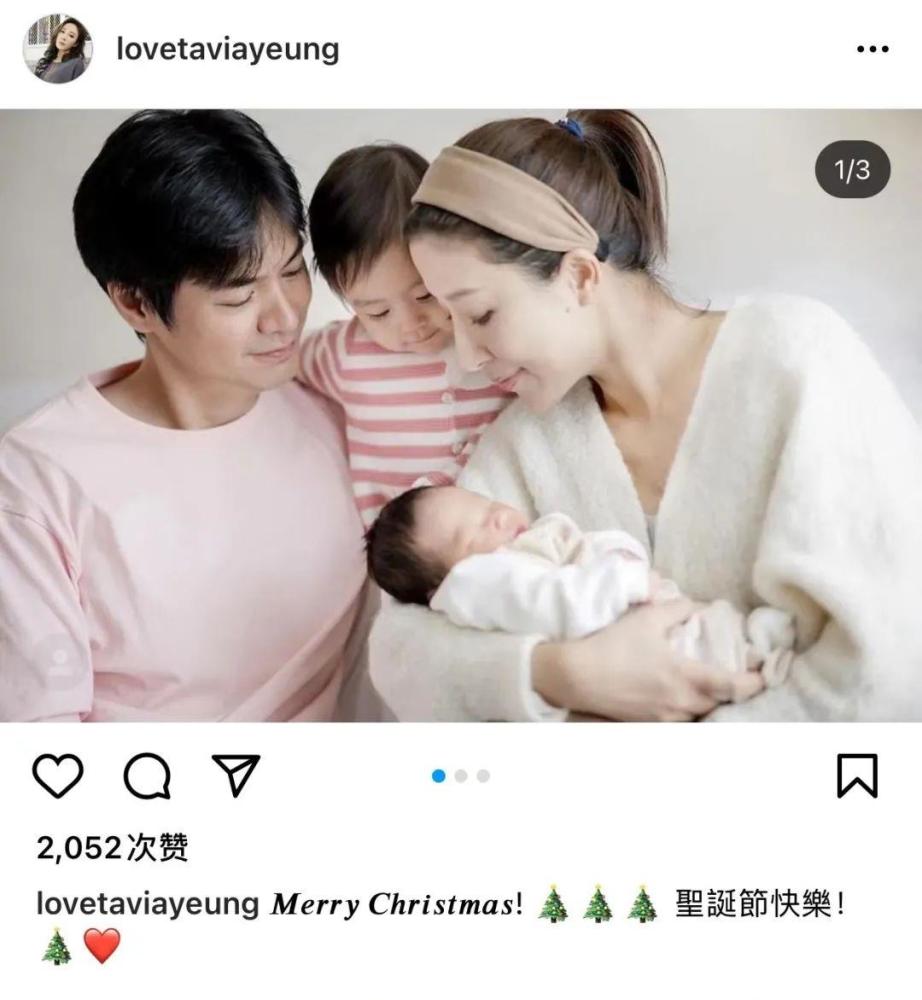This screenshot has width=922, height=1000.
Task: Tap the Christmas tree emoji beside red heart
Action: click(57, 946)
